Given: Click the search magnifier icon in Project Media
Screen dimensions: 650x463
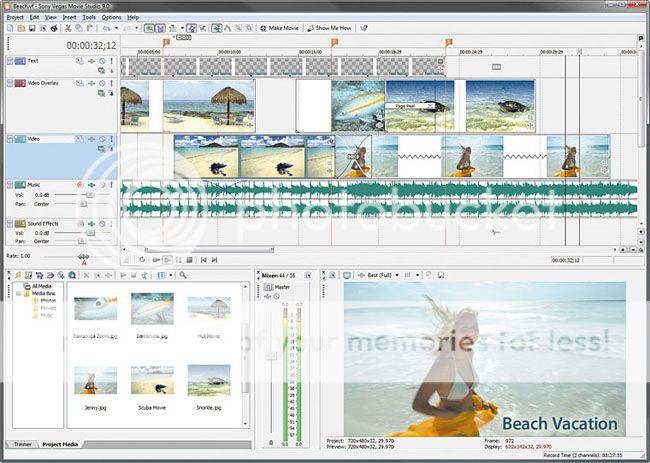Looking at the screenshot, I should pos(184,274).
